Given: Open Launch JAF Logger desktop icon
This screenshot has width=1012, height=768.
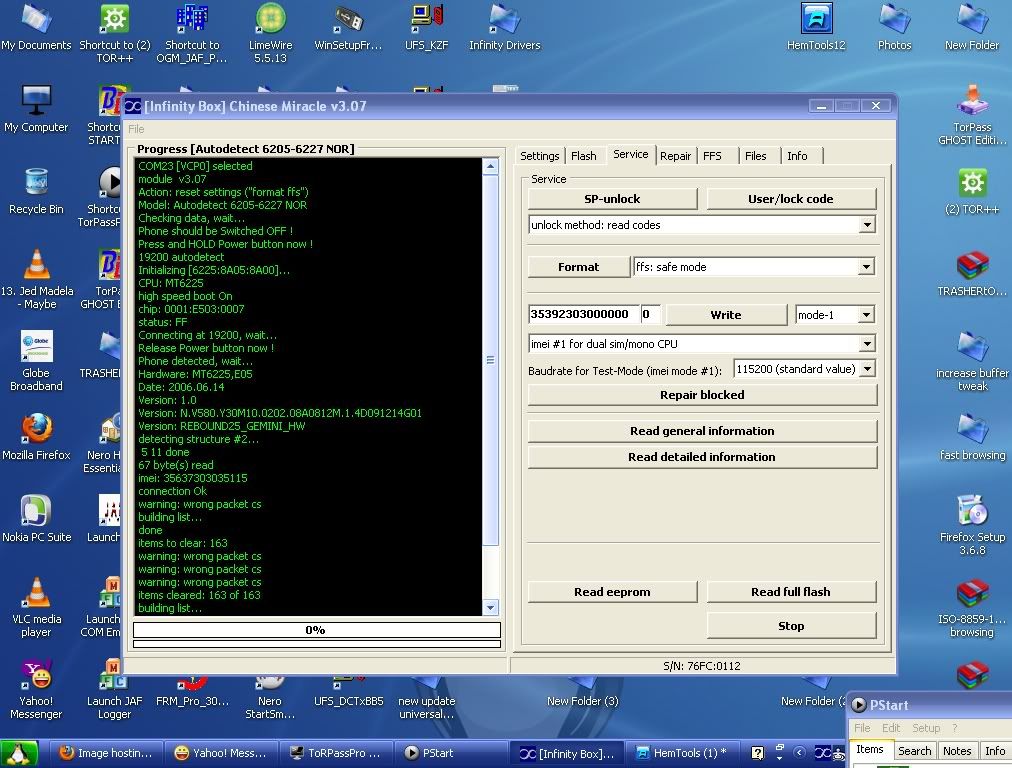Looking at the screenshot, I should (114, 689).
